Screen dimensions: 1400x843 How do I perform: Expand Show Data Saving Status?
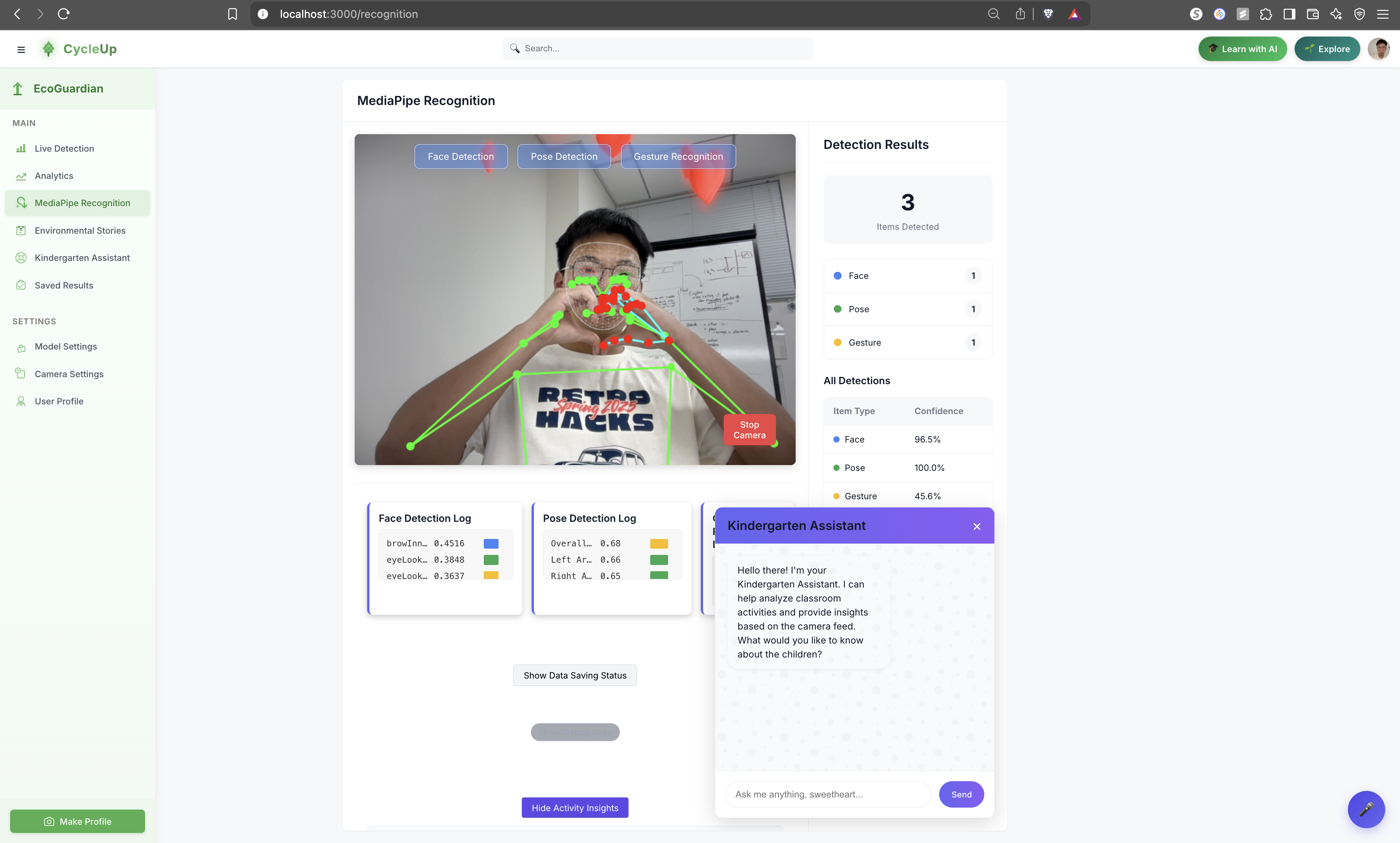(x=574, y=675)
